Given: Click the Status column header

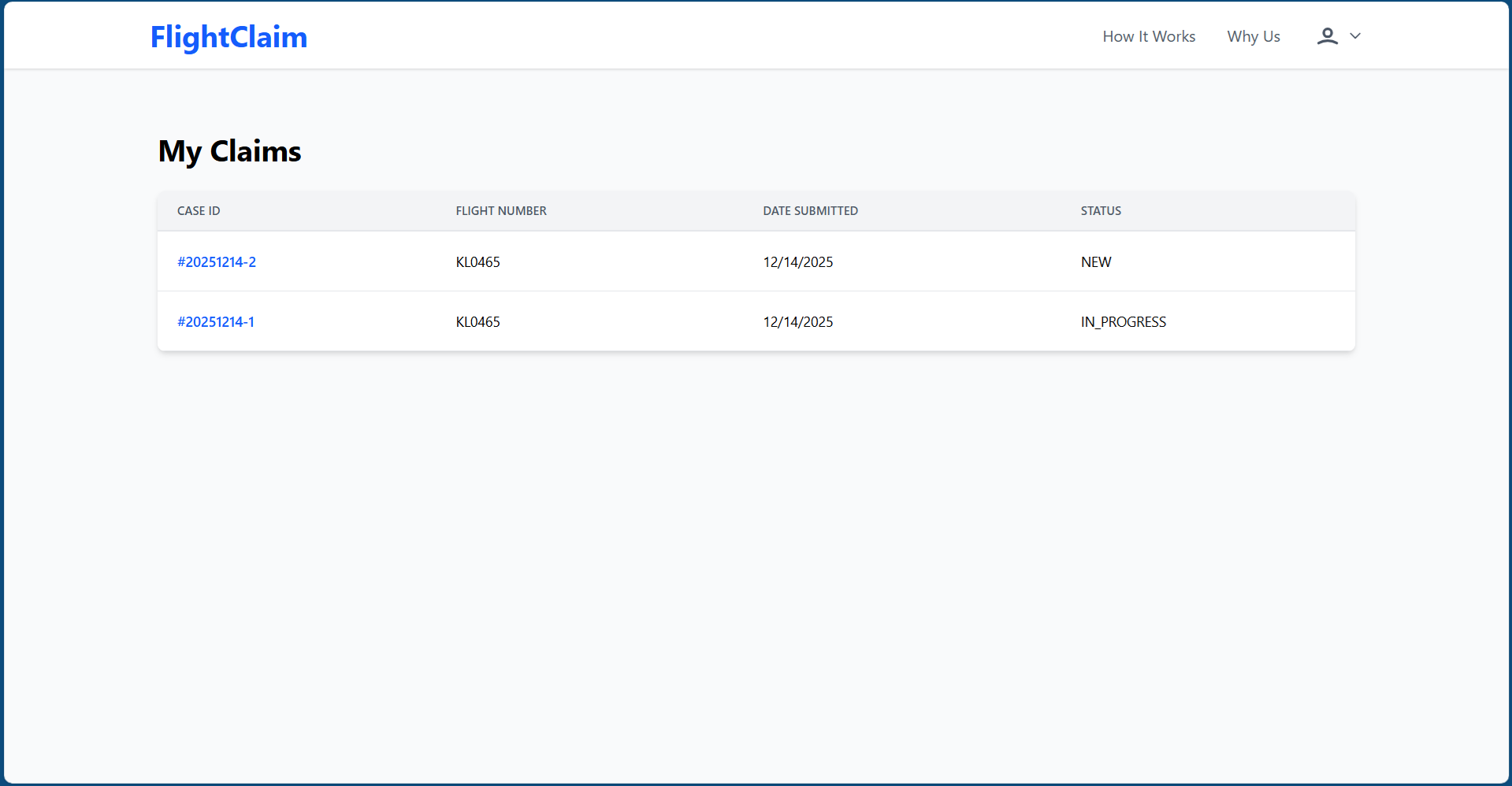Looking at the screenshot, I should tap(1100, 211).
